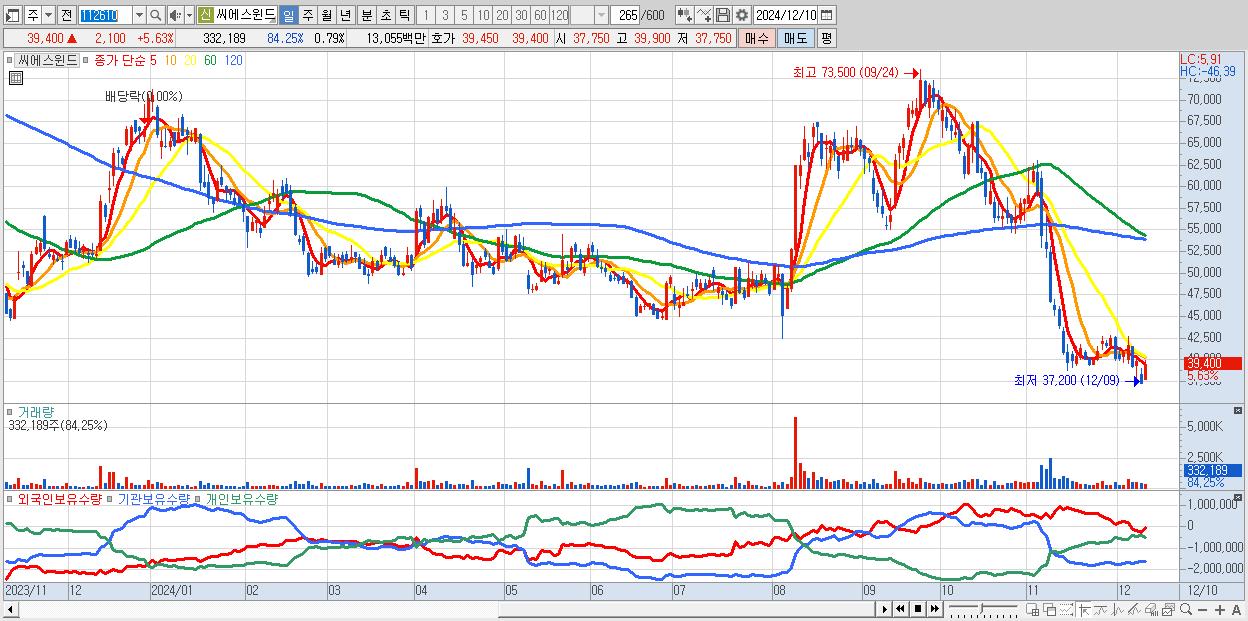1248x621 pixels.
Task: Select interval 120 button in interval row
Action: (x=559, y=15)
